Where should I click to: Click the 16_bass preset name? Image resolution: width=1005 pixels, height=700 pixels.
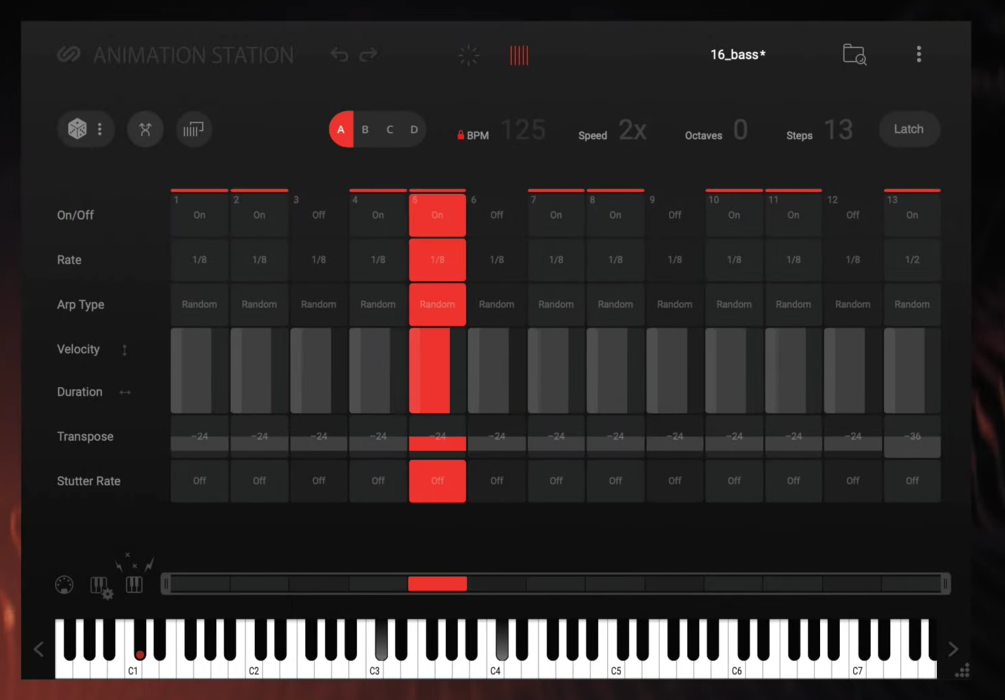(x=737, y=55)
